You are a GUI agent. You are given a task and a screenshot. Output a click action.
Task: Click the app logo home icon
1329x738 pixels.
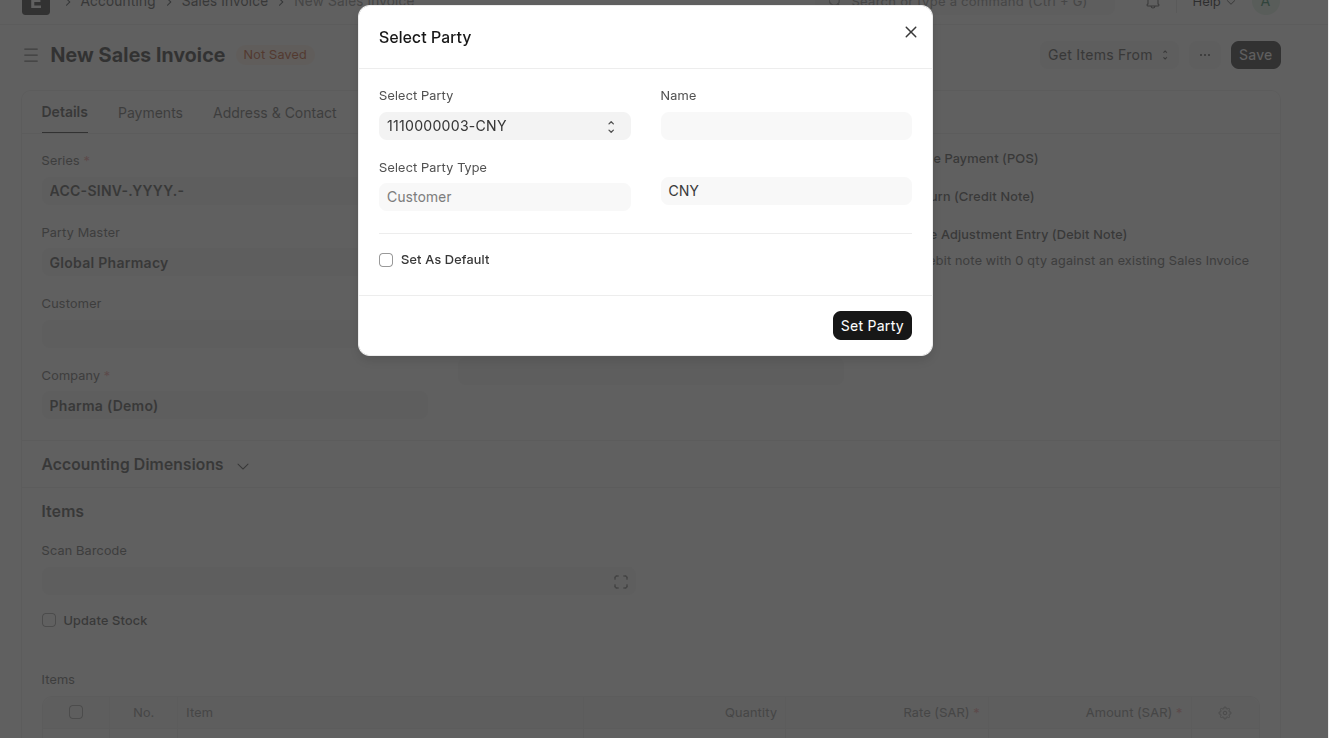point(35,4)
